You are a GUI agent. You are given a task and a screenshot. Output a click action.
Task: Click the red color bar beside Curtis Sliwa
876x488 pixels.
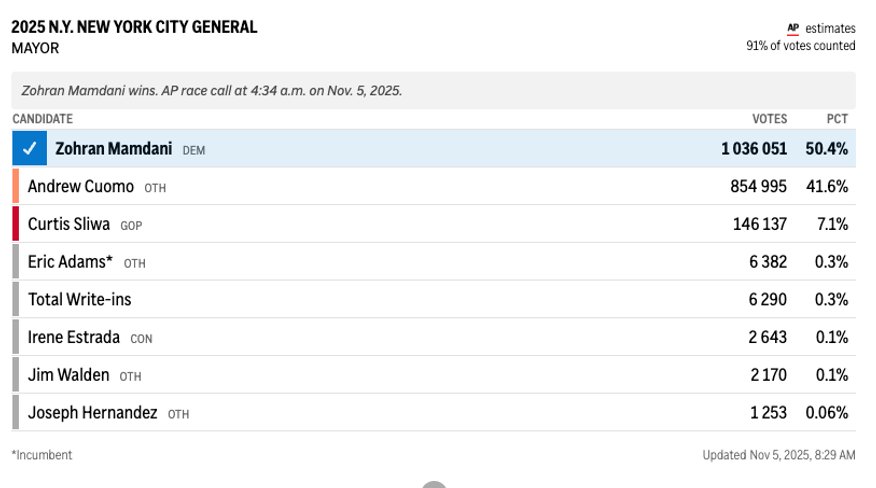tap(16, 224)
